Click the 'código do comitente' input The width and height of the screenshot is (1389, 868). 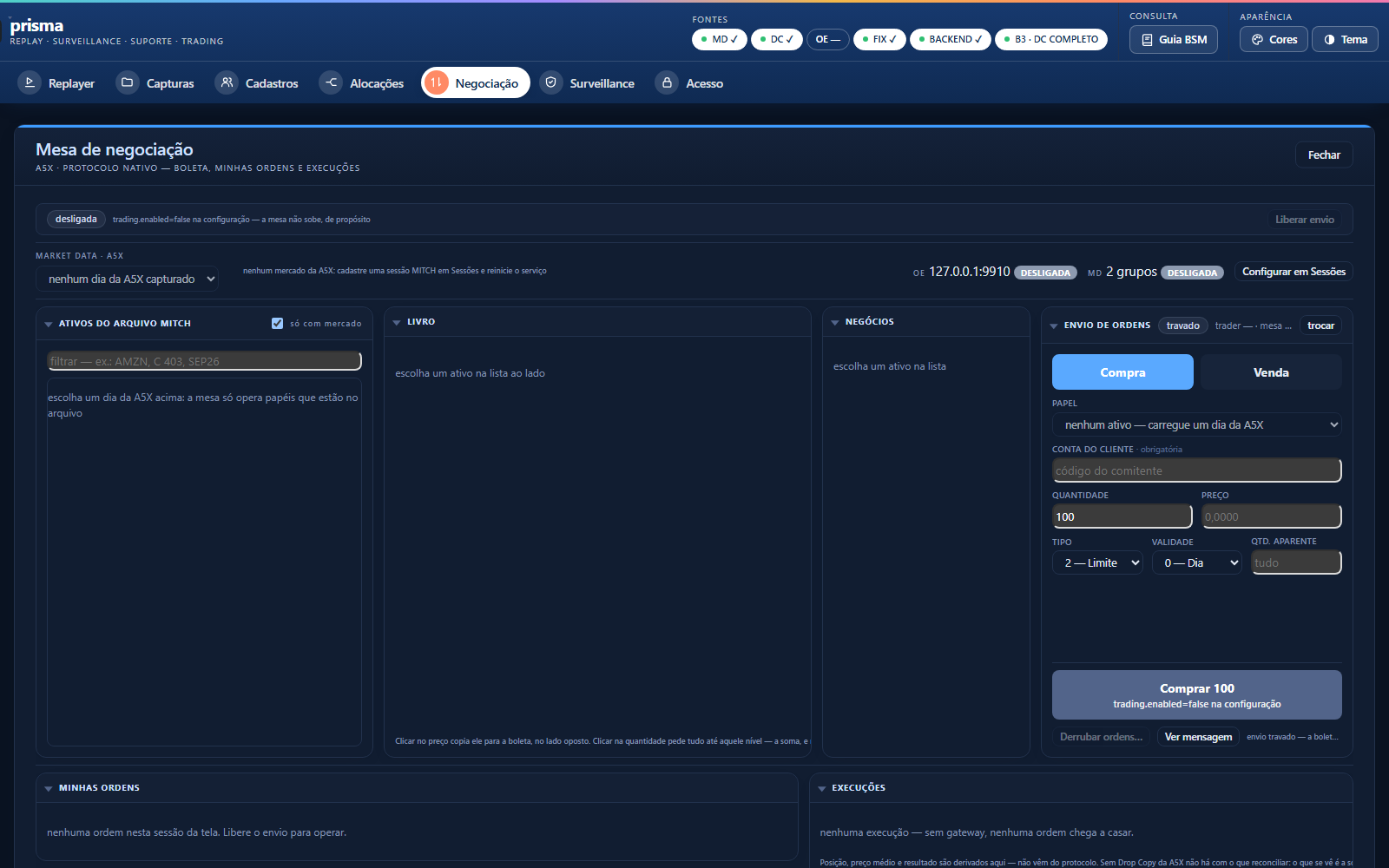(1197, 470)
